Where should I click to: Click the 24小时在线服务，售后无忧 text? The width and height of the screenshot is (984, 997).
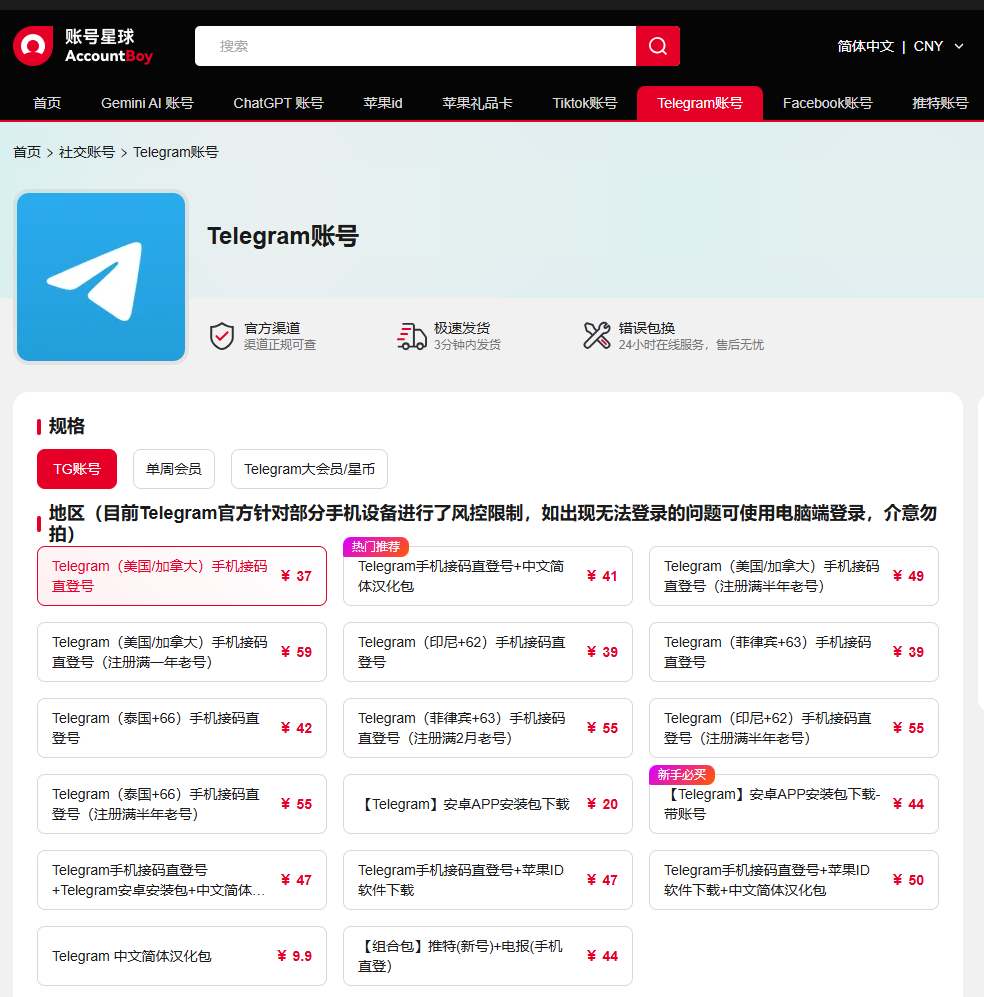691,345
